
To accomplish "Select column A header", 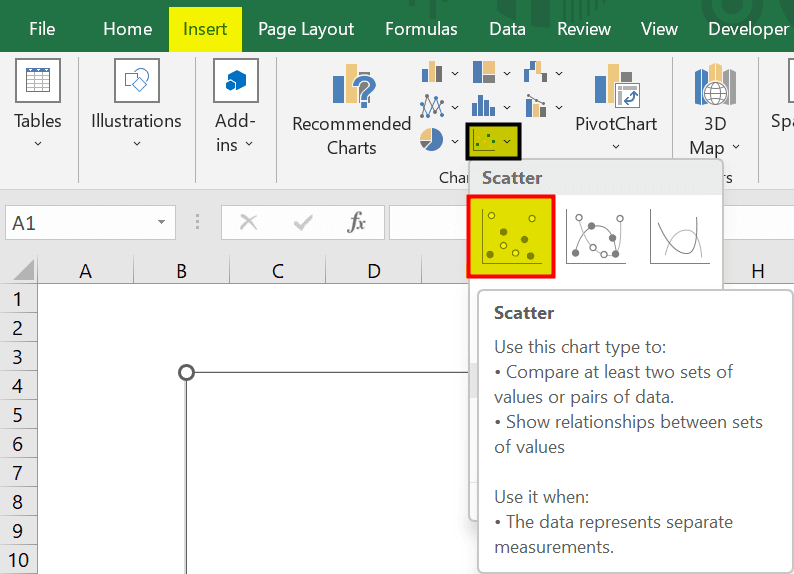I will click(85, 271).
